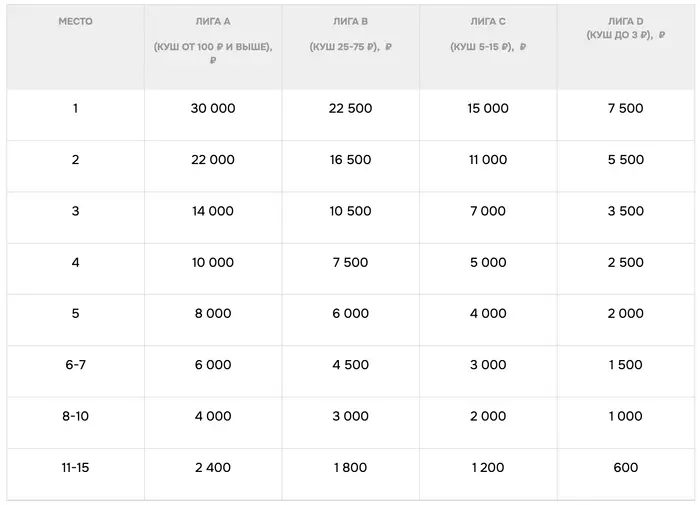Click the 16 500 cell in Лига B

pos(350,160)
